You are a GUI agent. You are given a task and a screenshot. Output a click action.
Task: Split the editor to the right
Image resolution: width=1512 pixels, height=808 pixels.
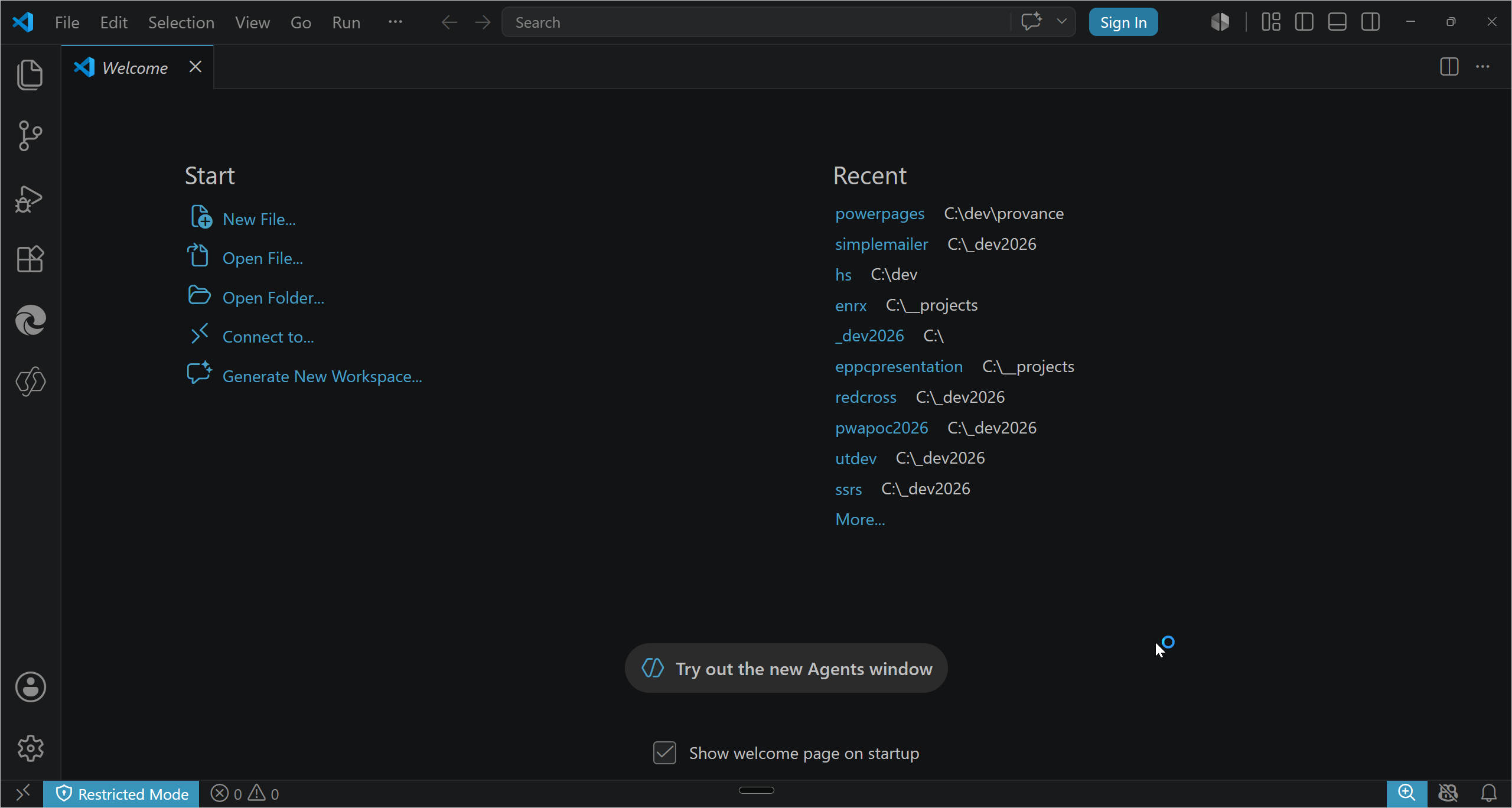[x=1449, y=67]
